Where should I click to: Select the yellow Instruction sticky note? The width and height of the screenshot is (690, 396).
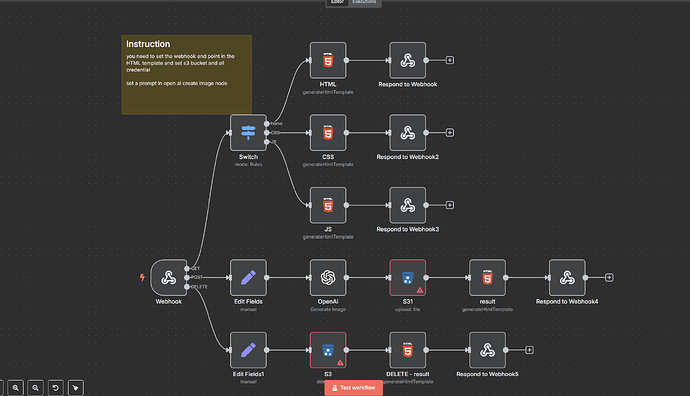187,75
